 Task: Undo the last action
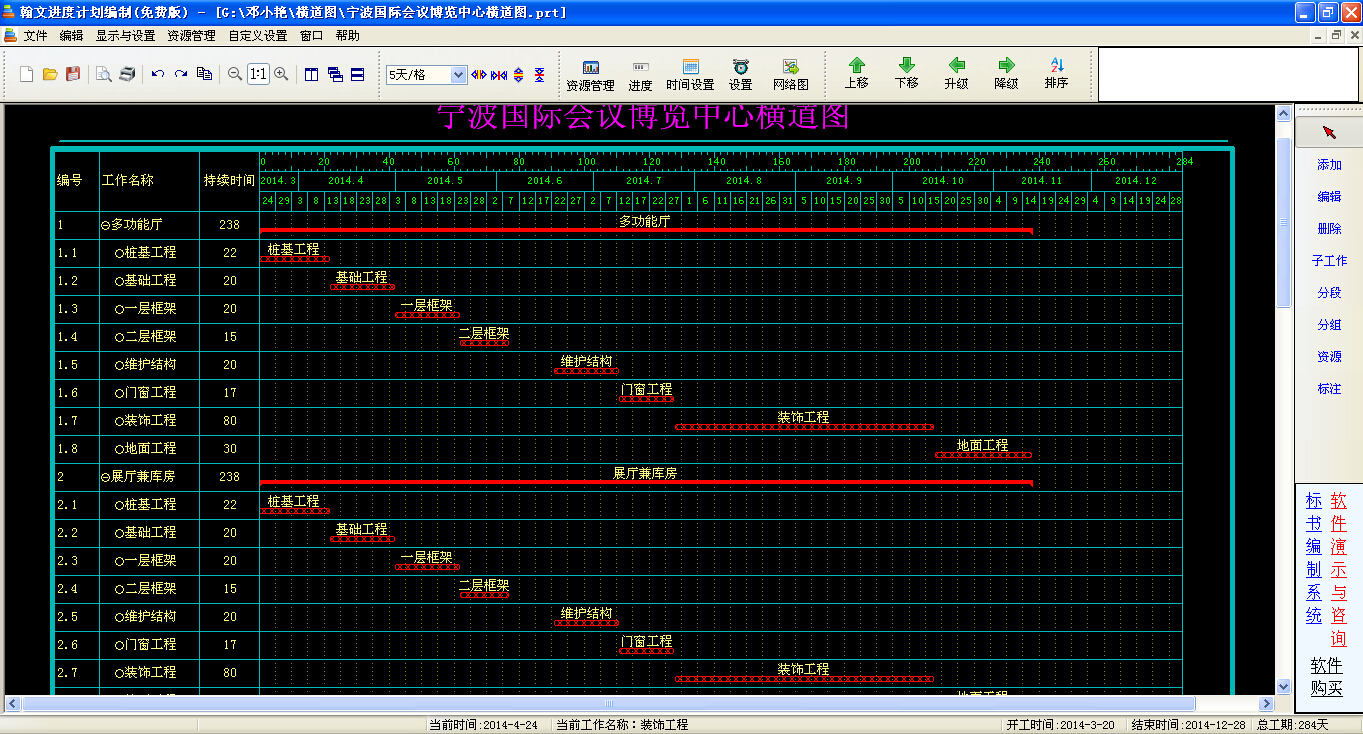click(158, 74)
